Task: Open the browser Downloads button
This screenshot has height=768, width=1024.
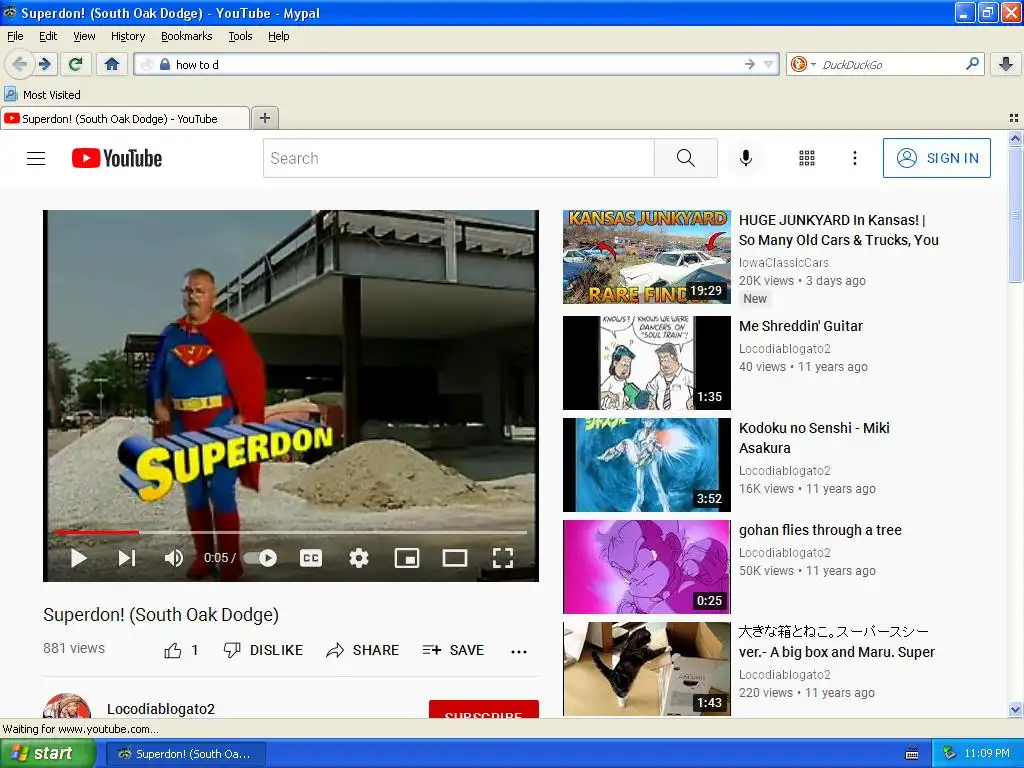Action: coord(1006,64)
